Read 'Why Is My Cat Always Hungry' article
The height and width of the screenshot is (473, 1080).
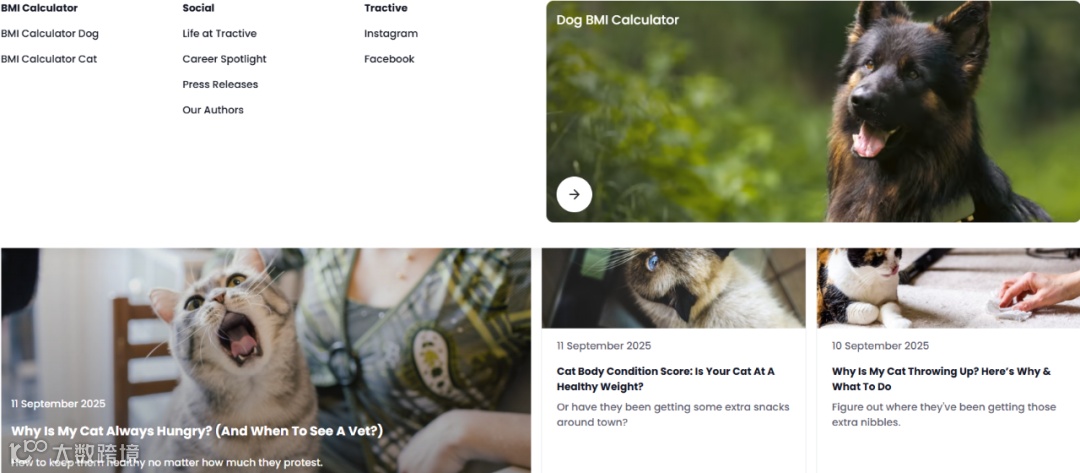[x=197, y=432]
